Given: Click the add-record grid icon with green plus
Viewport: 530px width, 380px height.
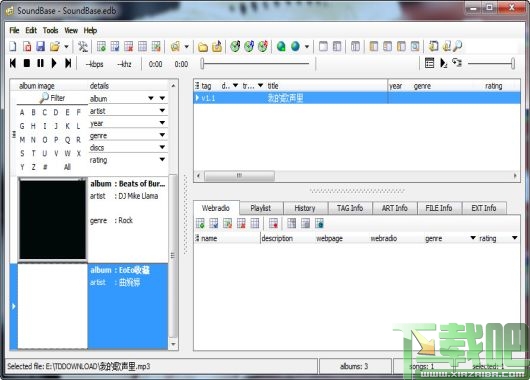Looking at the screenshot, I should point(101,46).
